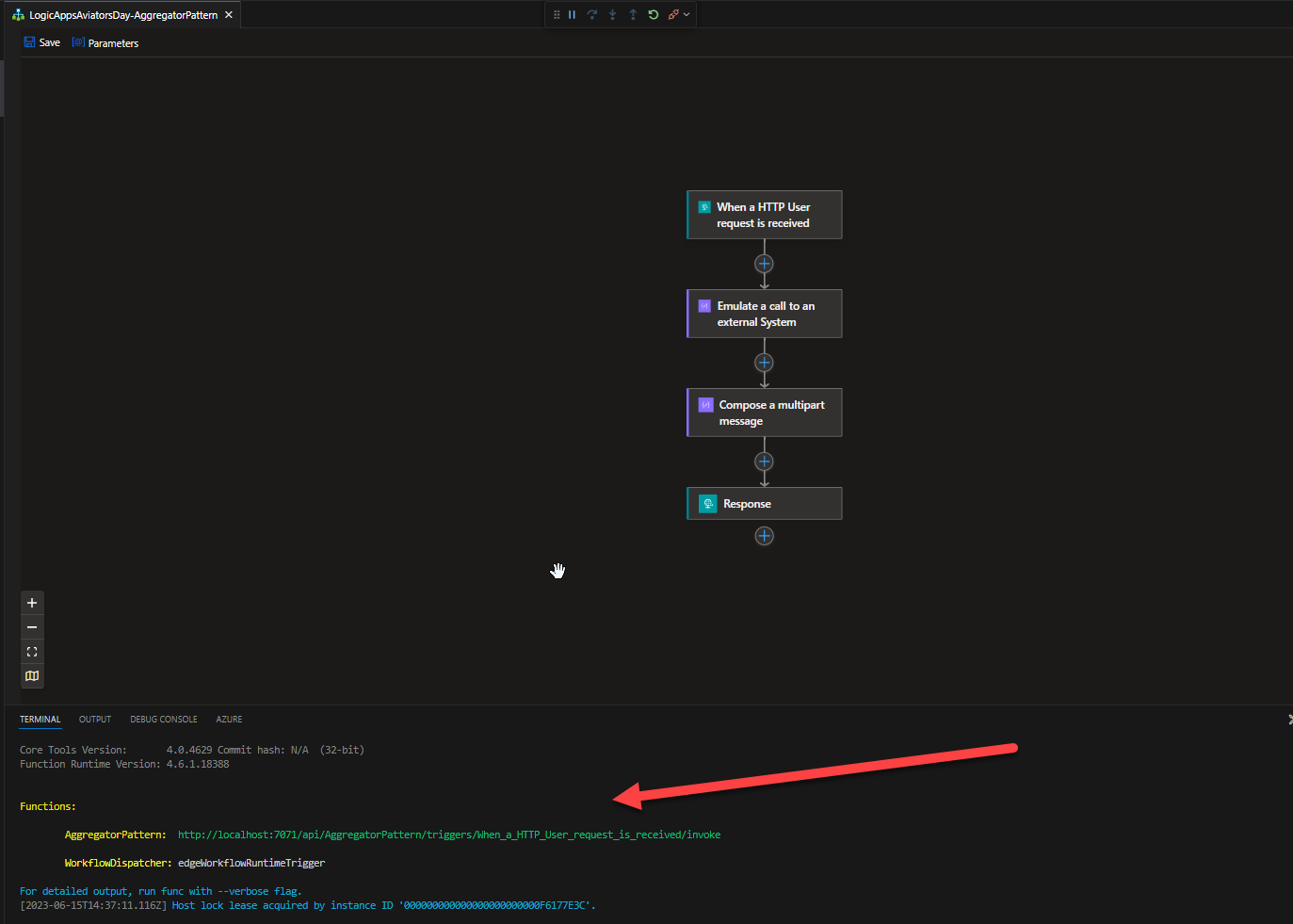Switch to the Output panel tab

point(95,720)
